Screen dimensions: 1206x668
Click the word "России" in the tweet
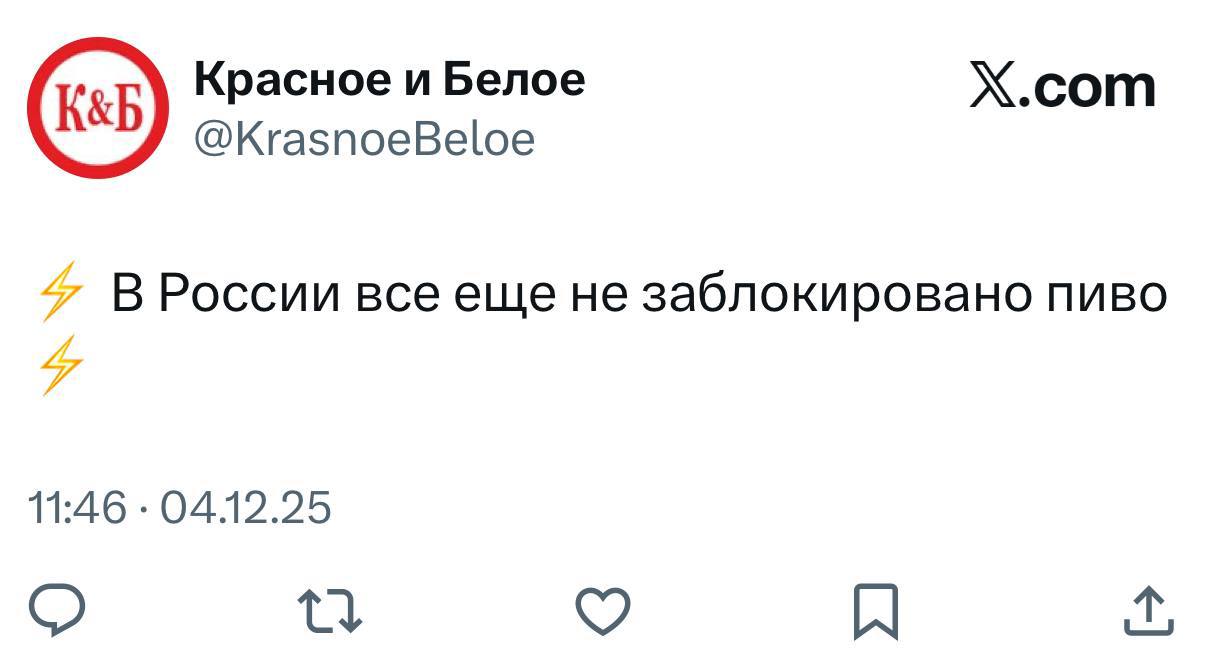point(249,295)
